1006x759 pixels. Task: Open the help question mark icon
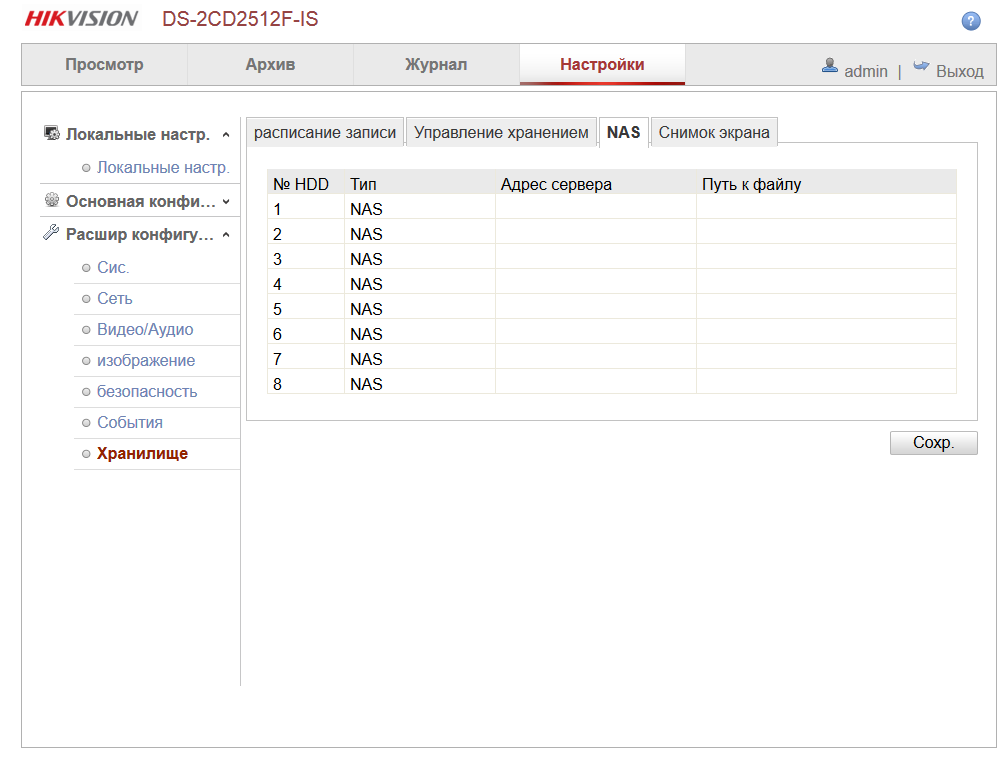pyautogui.click(x=971, y=21)
